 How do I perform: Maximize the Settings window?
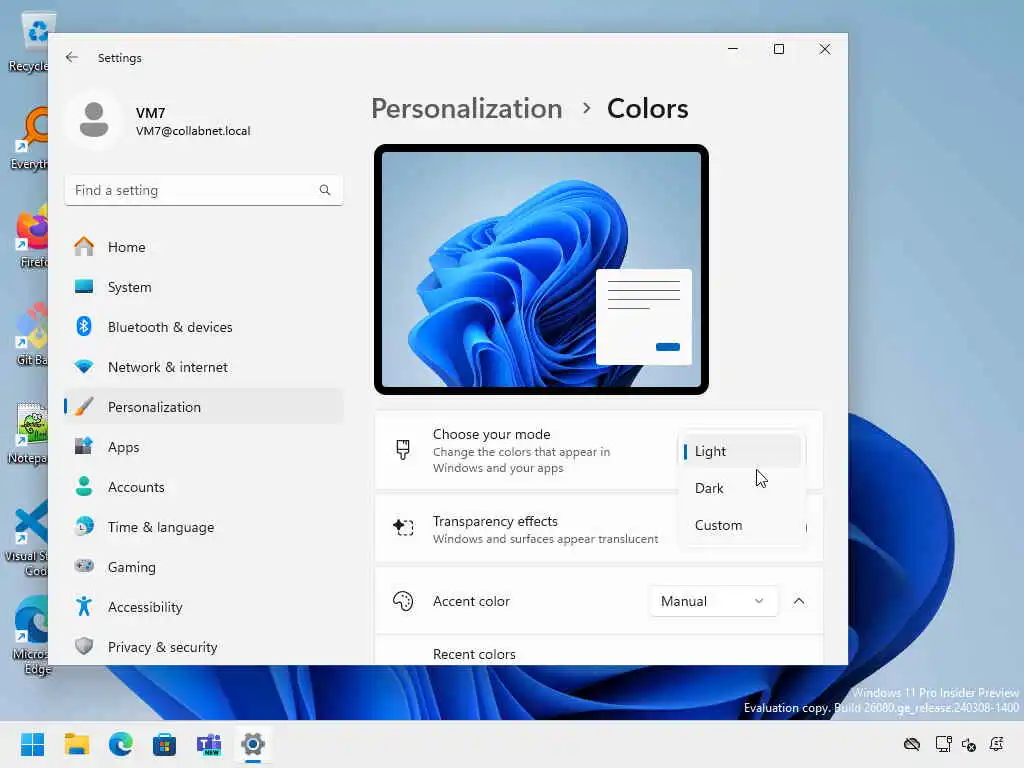click(x=778, y=49)
